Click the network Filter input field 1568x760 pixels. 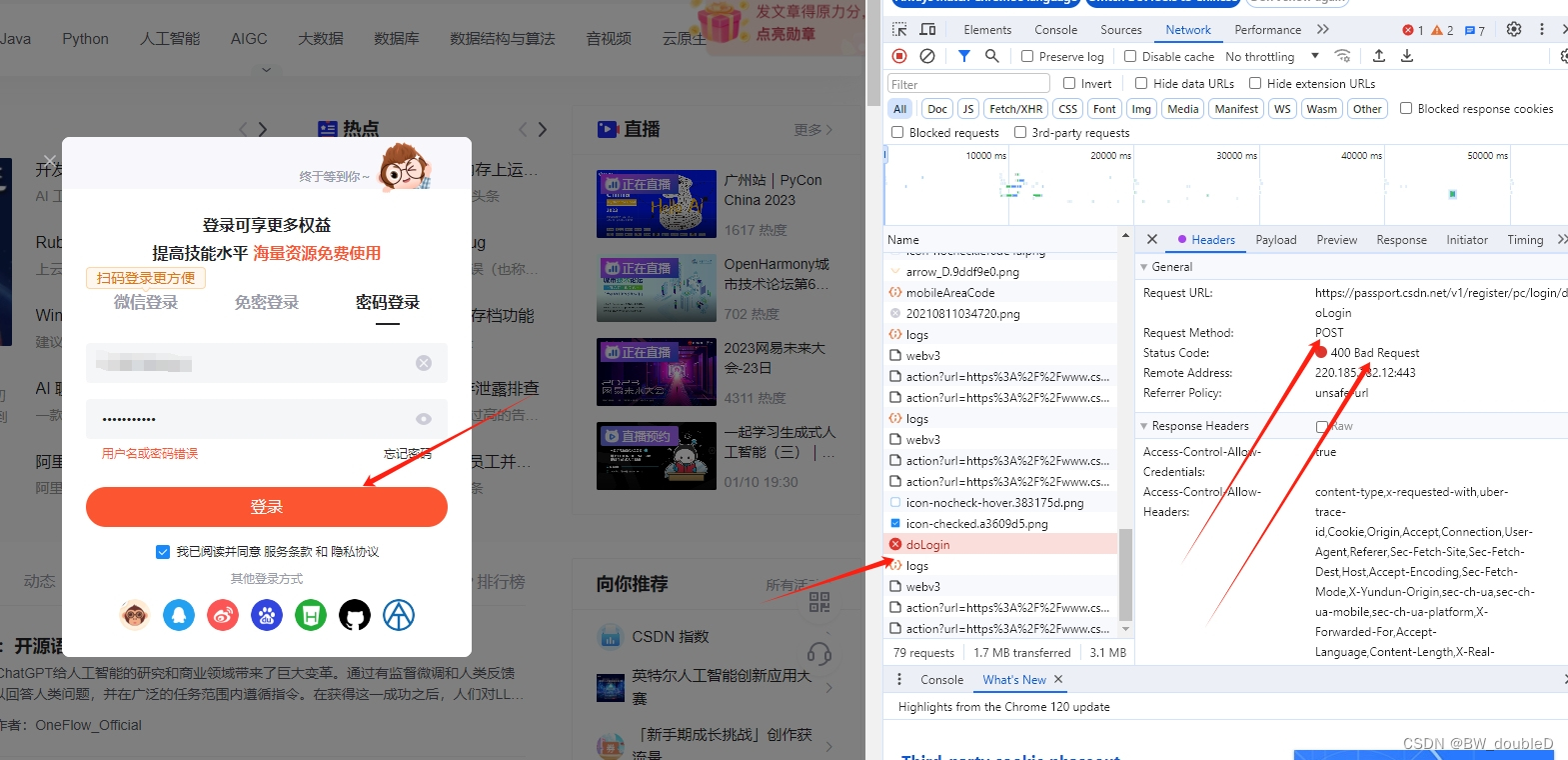click(x=968, y=84)
